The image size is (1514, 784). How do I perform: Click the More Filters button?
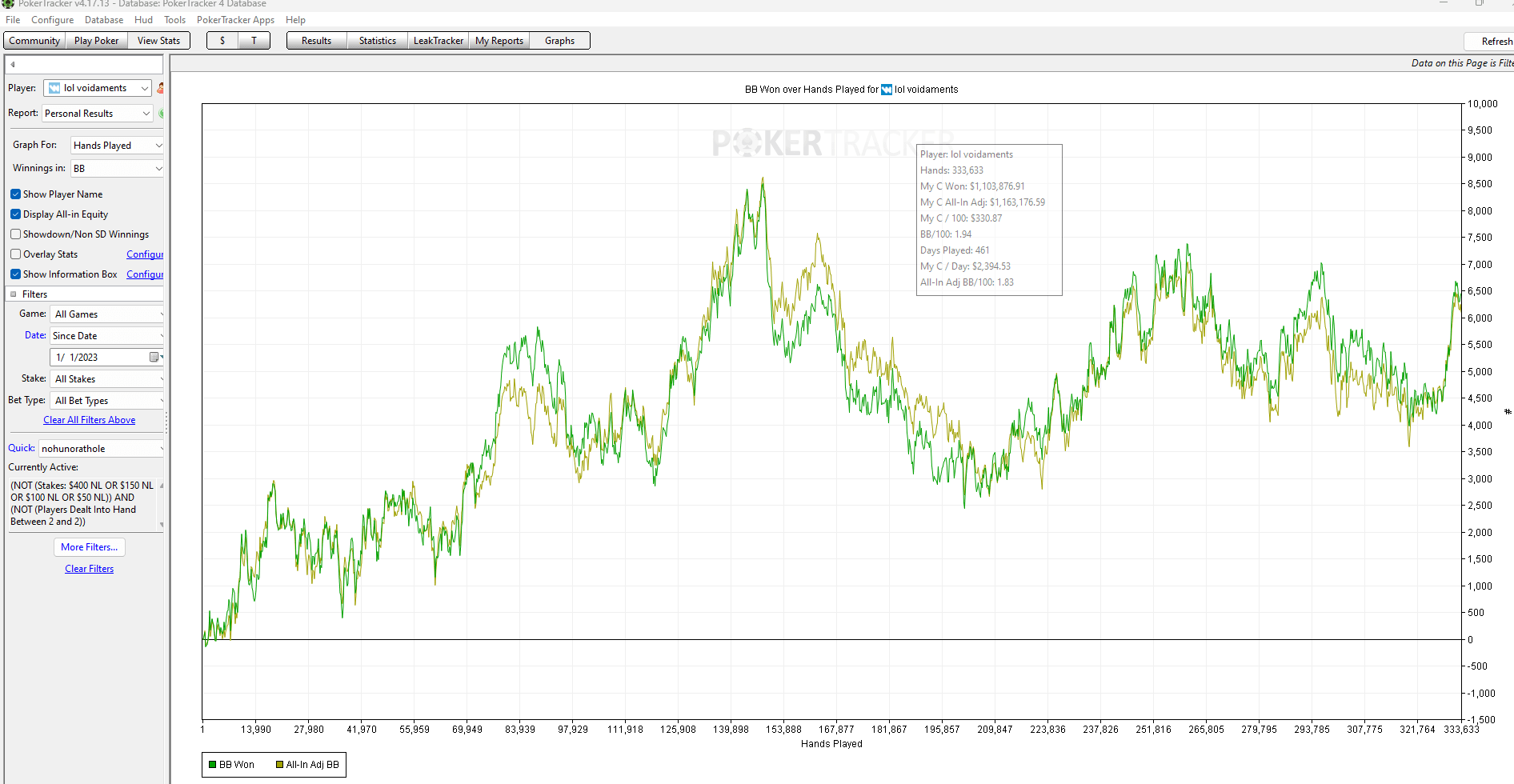click(x=90, y=547)
